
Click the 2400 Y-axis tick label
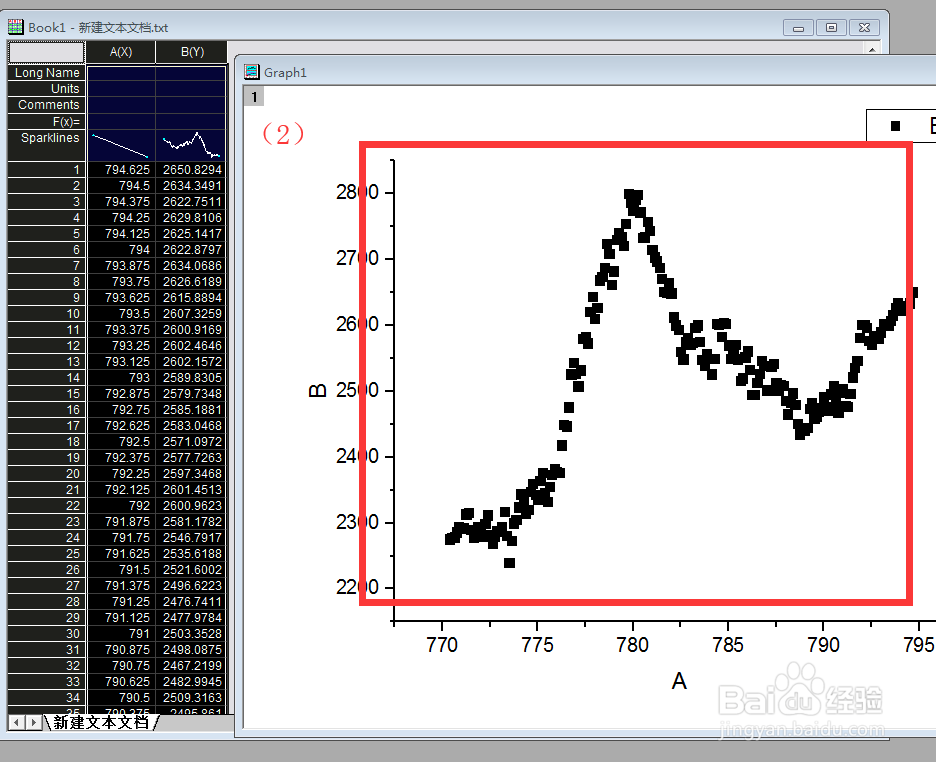(357, 456)
